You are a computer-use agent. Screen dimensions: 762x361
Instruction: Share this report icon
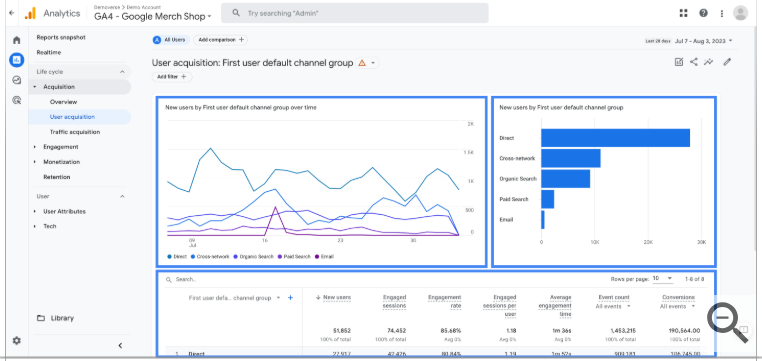click(x=693, y=62)
